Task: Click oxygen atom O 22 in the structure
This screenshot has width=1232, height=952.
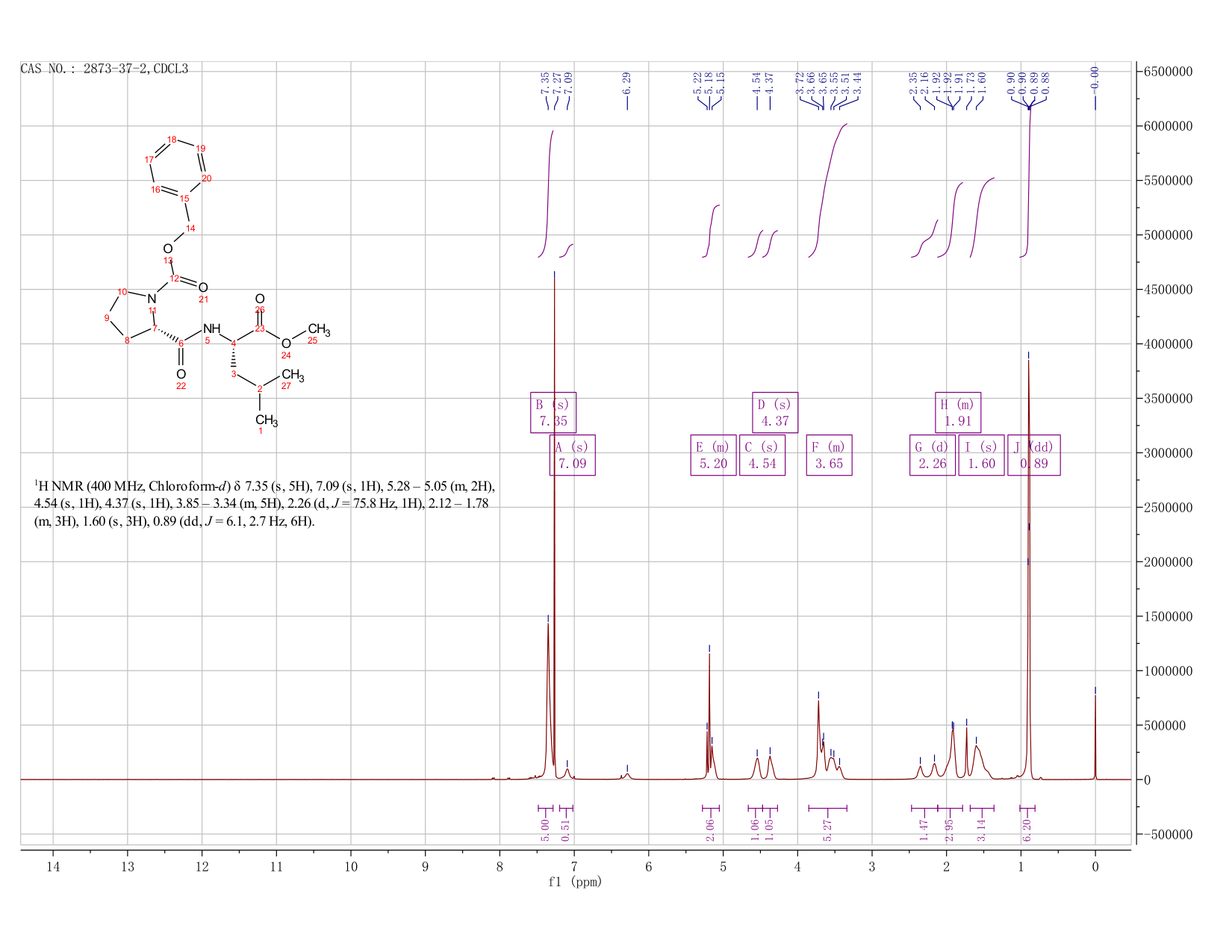Action: click(x=181, y=374)
